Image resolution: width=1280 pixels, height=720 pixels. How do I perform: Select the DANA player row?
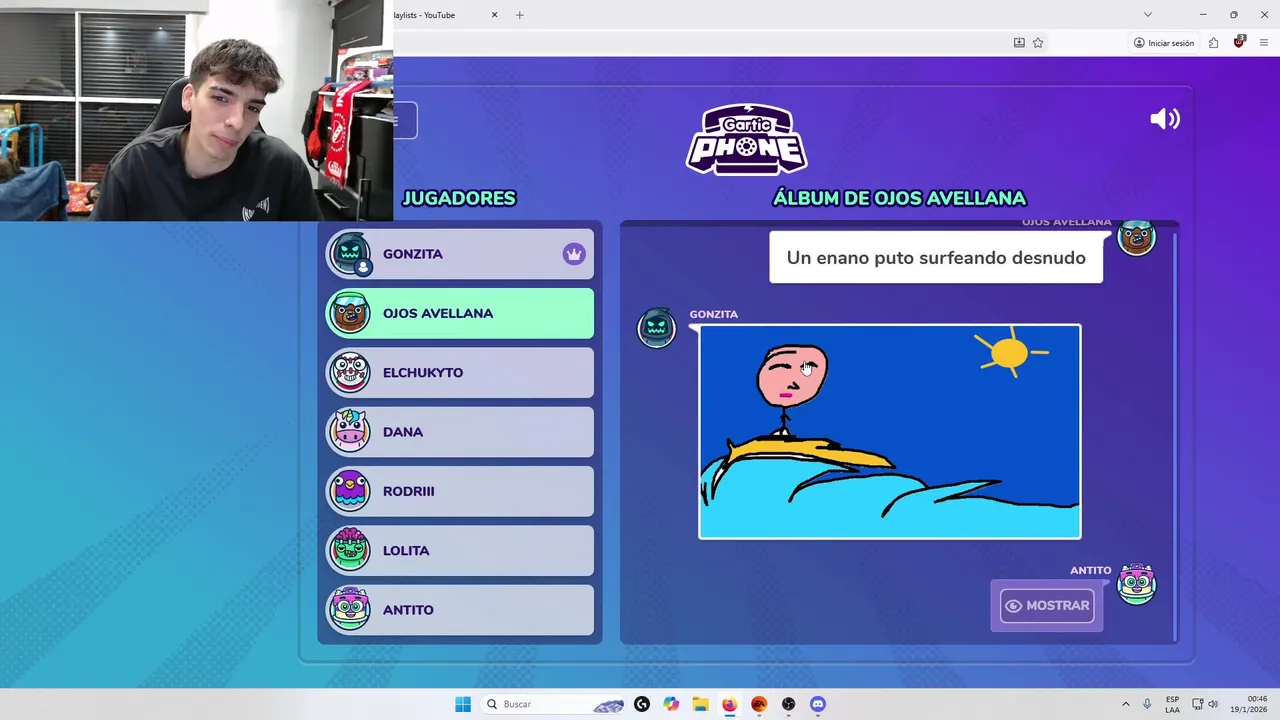(460, 432)
